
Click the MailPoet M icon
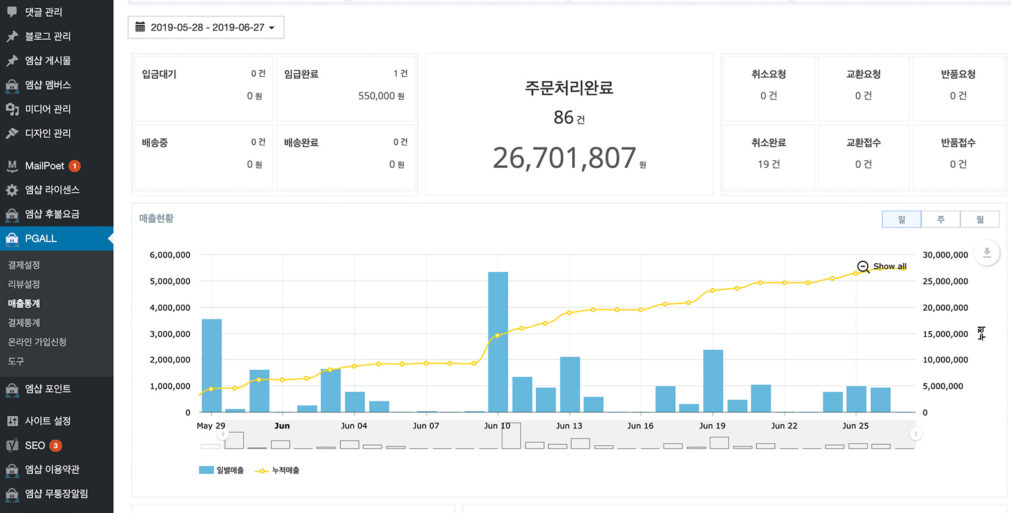click(x=12, y=166)
